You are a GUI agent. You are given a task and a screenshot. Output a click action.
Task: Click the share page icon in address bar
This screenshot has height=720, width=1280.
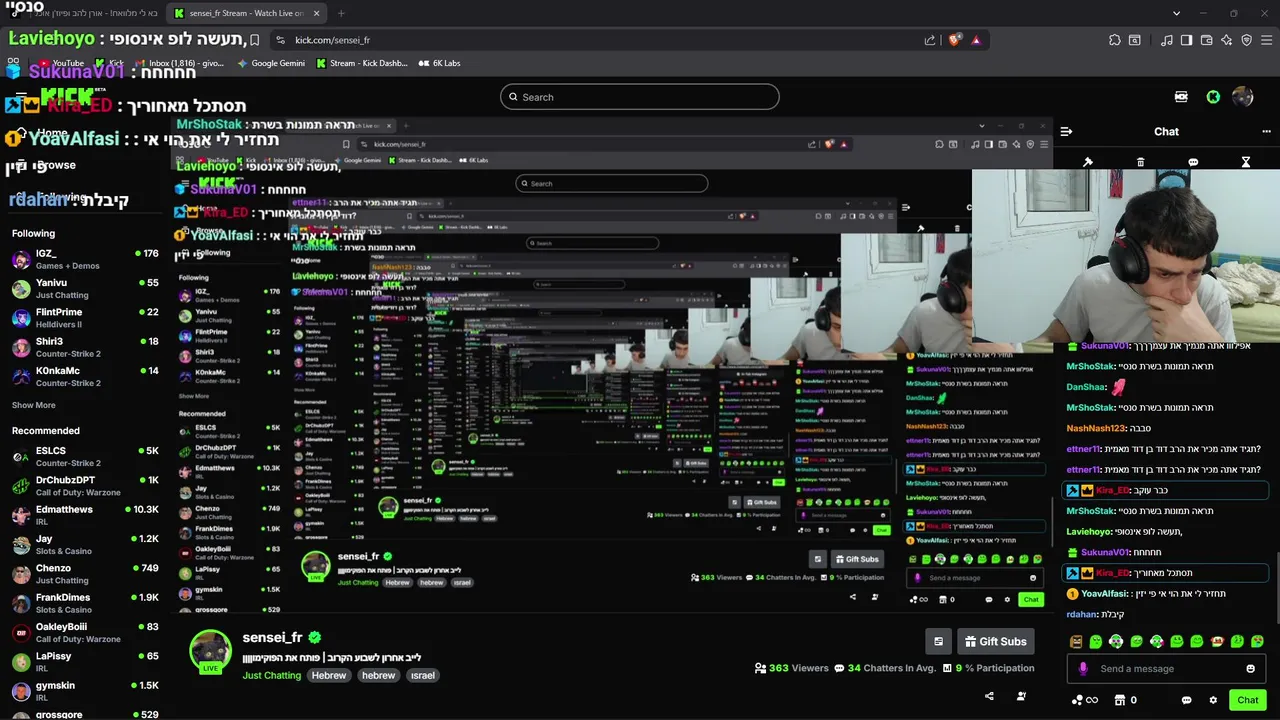point(930,40)
